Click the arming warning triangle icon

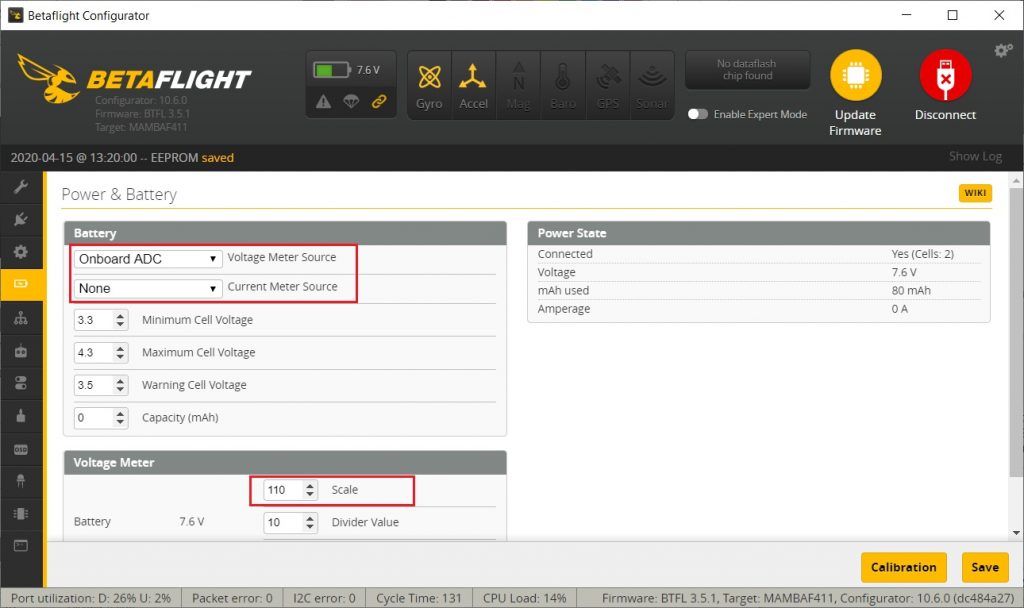pos(323,102)
